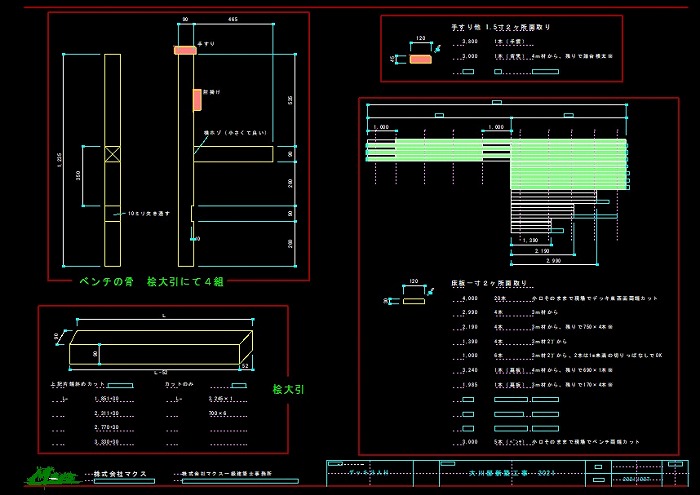
Task: Click the '120' width dimension above the floorboard section
Action: pos(414,281)
